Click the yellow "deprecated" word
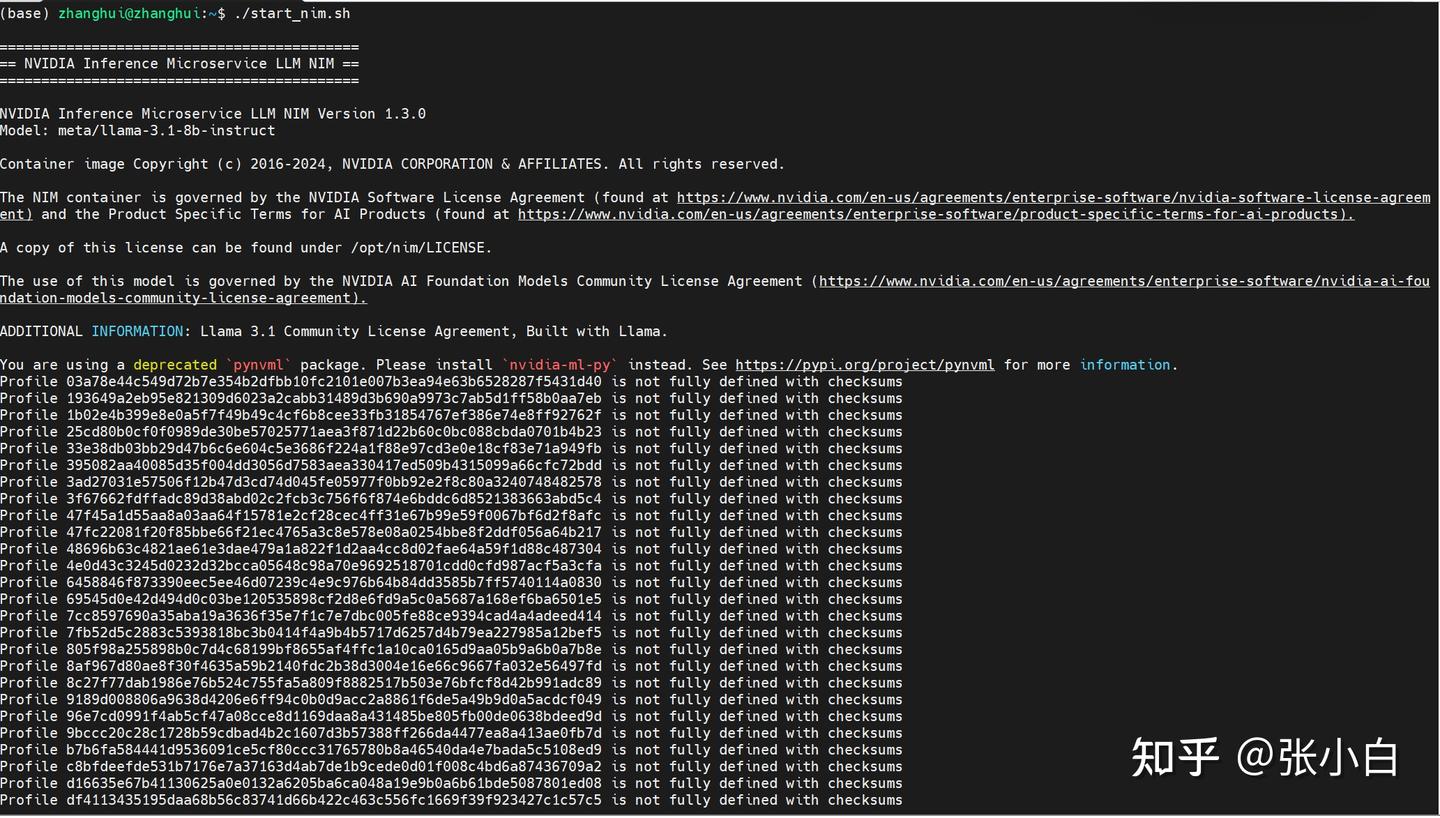The width and height of the screenshot is (1440, 818). (175, 365)
